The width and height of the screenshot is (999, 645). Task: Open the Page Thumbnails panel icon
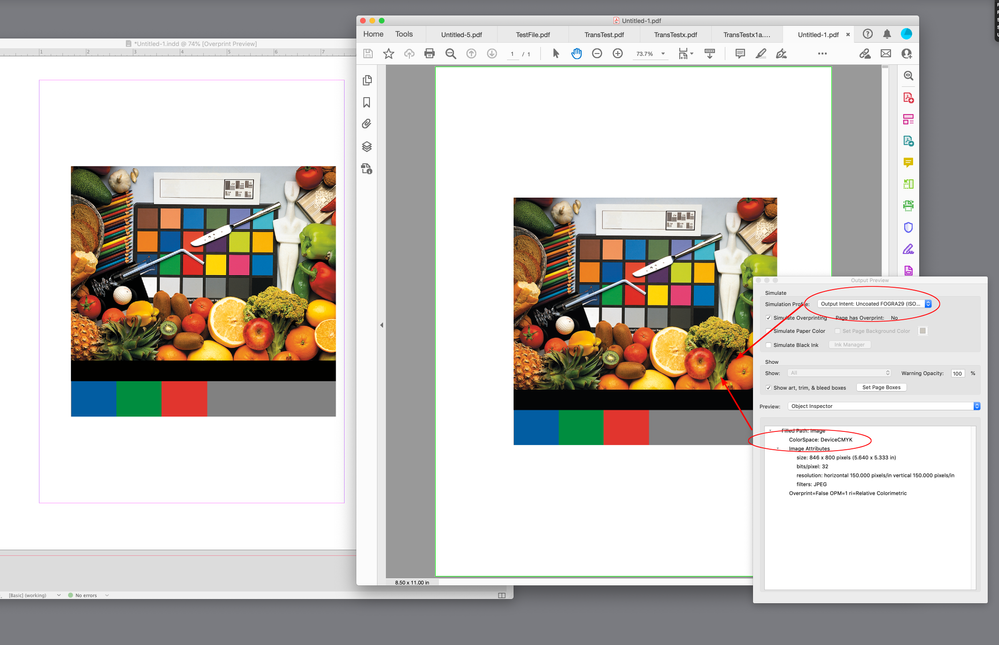coord(367,80)
